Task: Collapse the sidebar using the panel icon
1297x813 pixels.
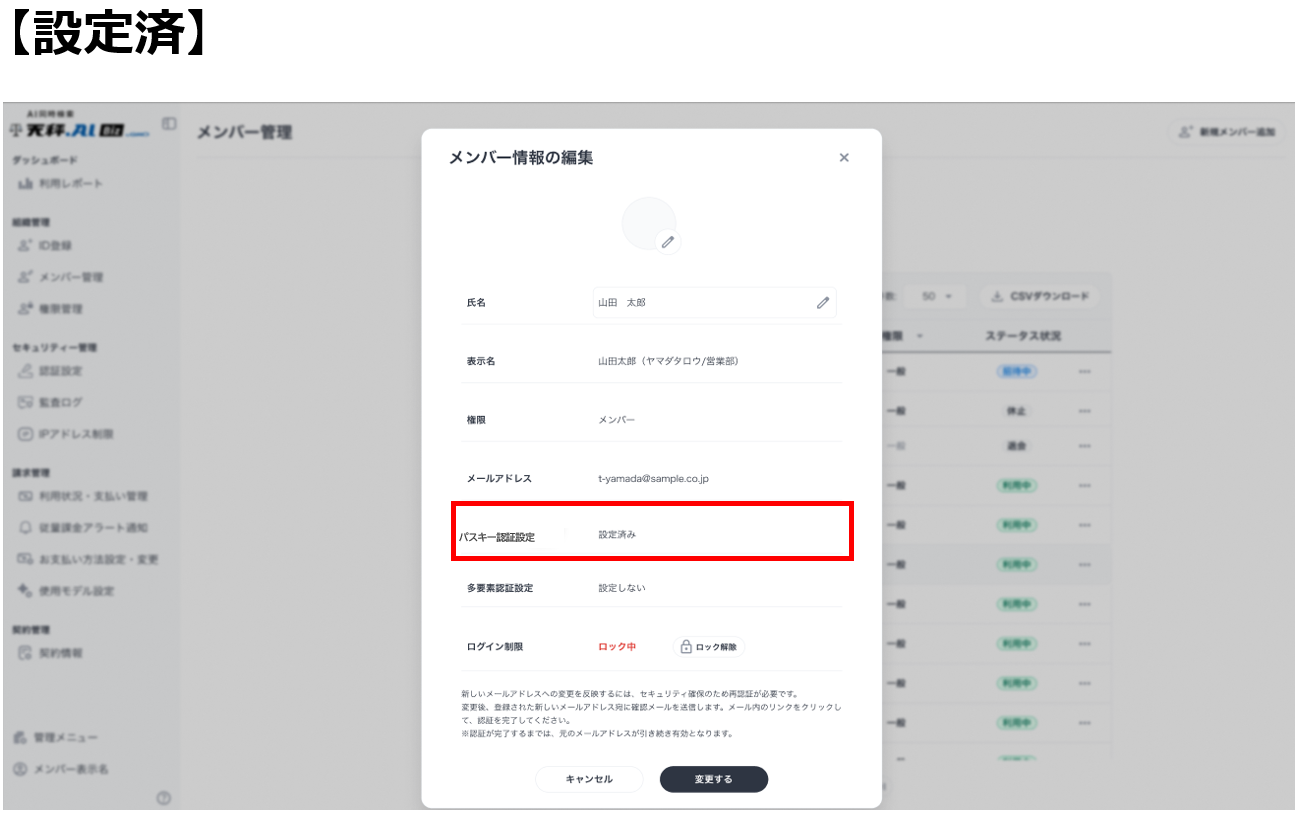Action: click(x=169, y=124)
